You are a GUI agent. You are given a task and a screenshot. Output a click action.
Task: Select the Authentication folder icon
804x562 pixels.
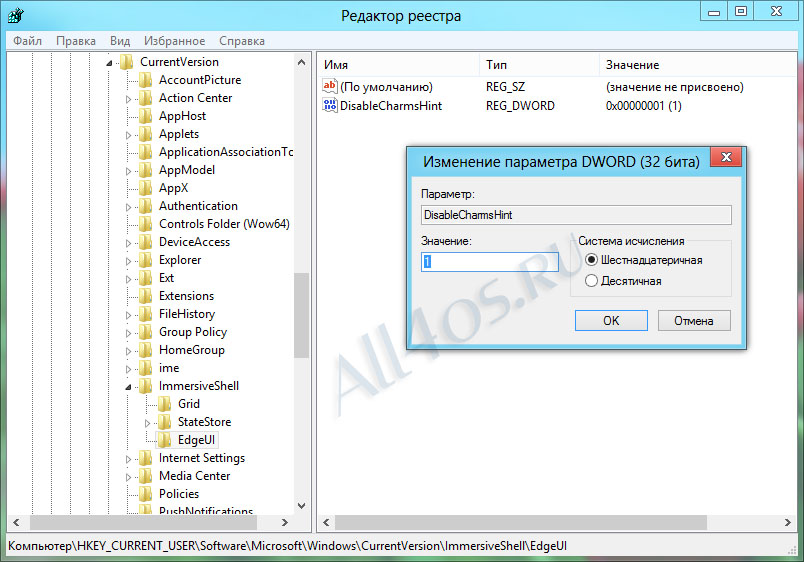tap(146, 206)
